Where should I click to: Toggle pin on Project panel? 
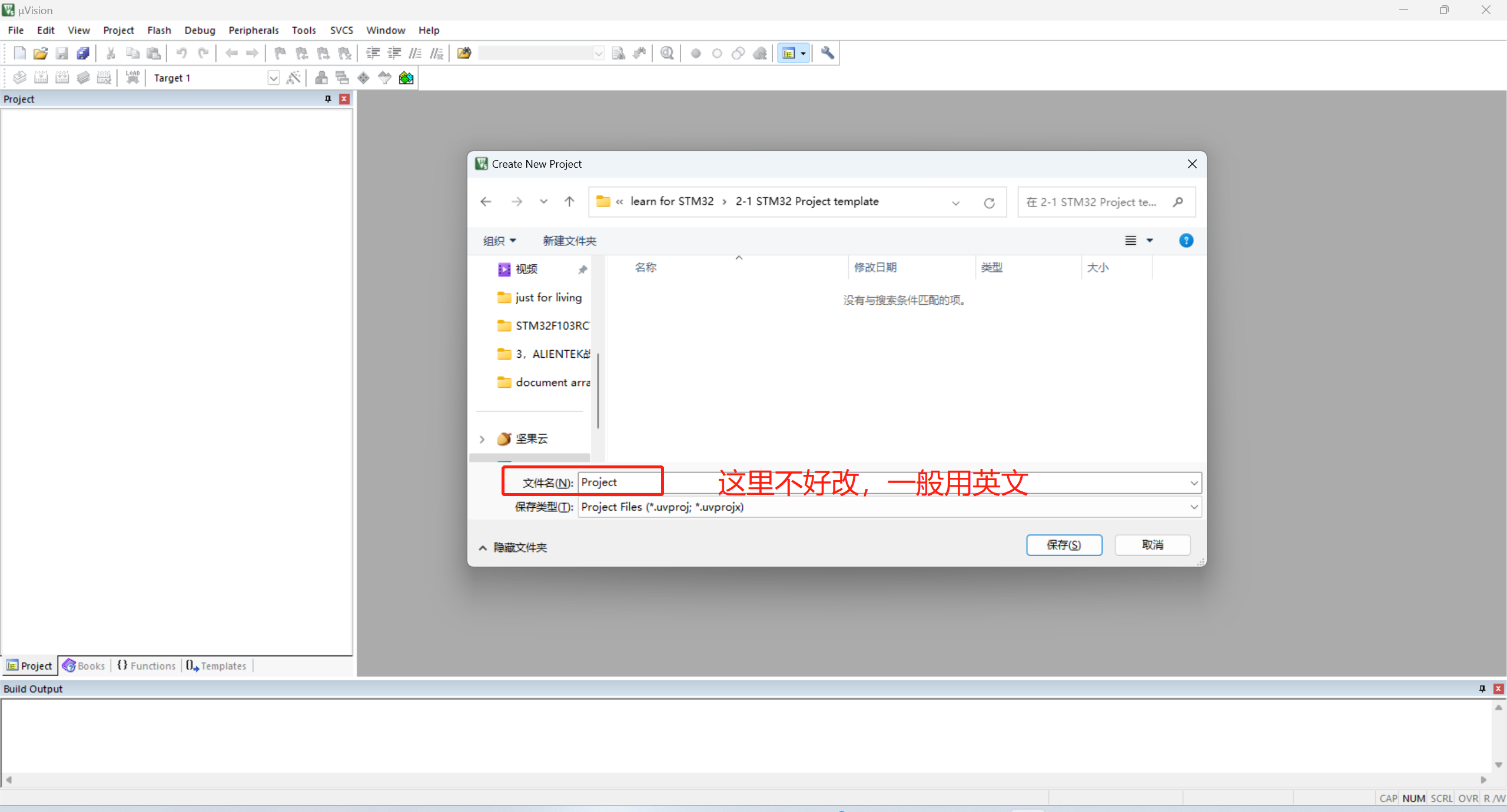328,99
